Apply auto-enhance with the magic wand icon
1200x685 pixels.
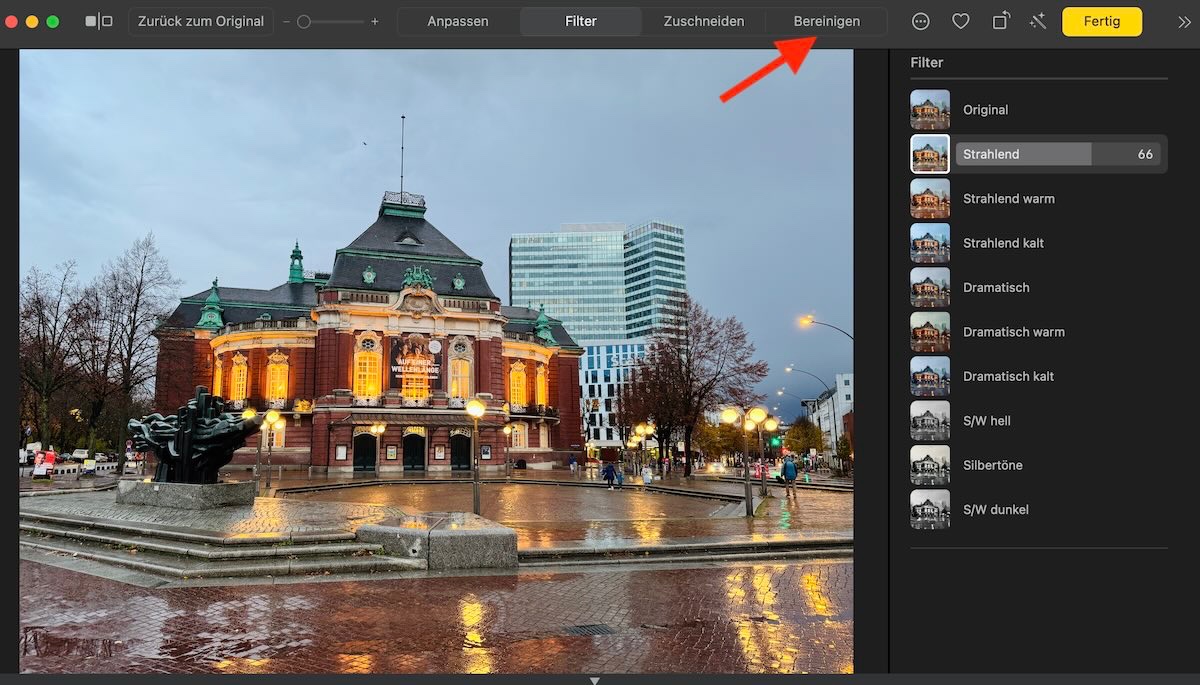pyautogui.click(x=1038, y=21)
